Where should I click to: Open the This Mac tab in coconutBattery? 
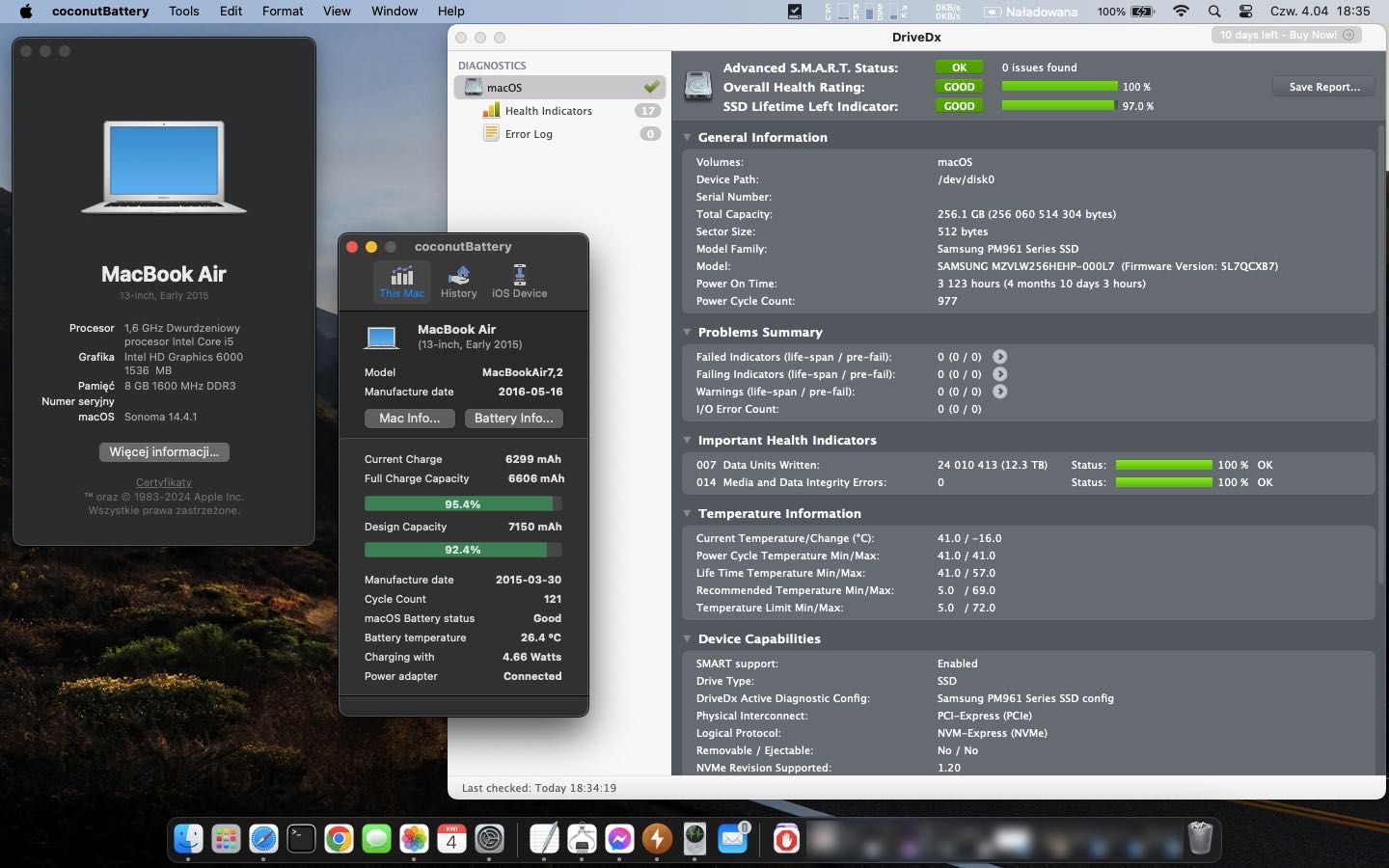click(401, 282)
